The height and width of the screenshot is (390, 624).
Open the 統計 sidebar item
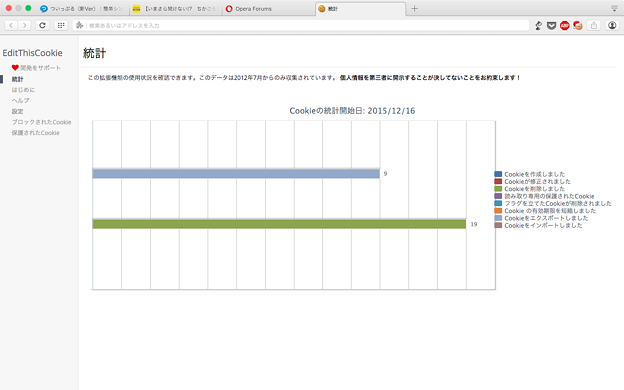[x=18, y=79]
